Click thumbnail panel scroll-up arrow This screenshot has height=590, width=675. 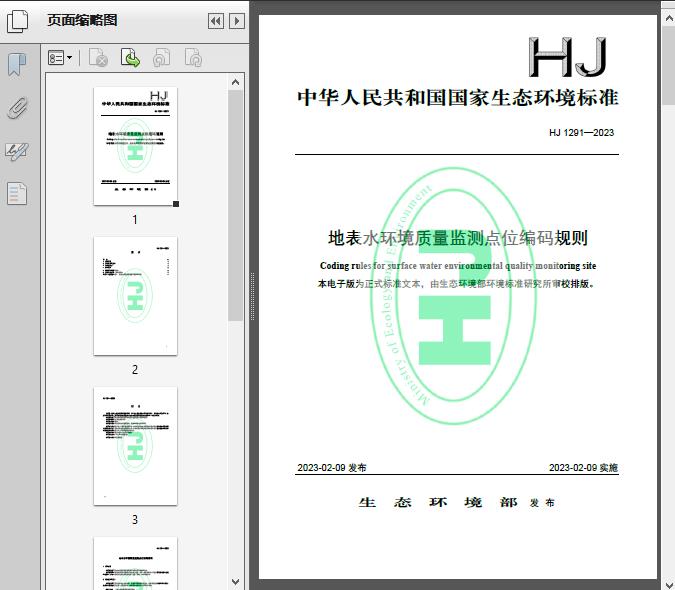point(235,82)
